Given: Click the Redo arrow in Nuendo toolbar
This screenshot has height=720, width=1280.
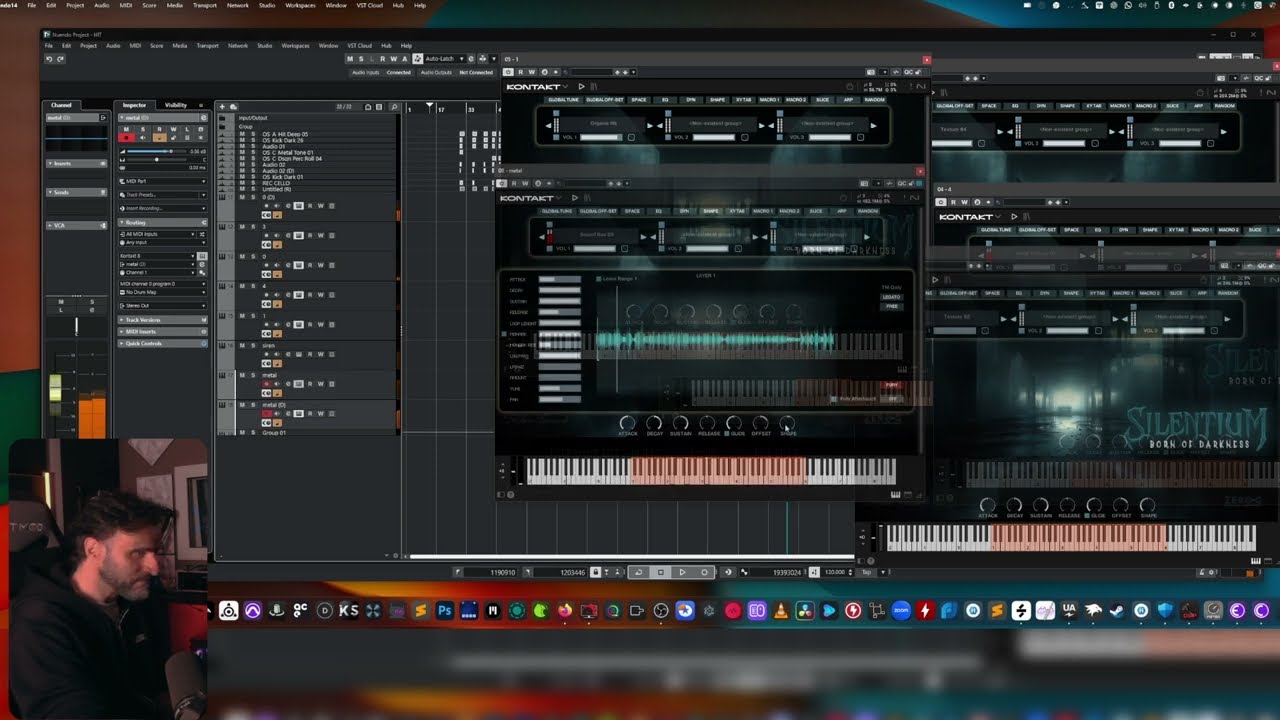Looking at the screenshot, I should 60,59.
